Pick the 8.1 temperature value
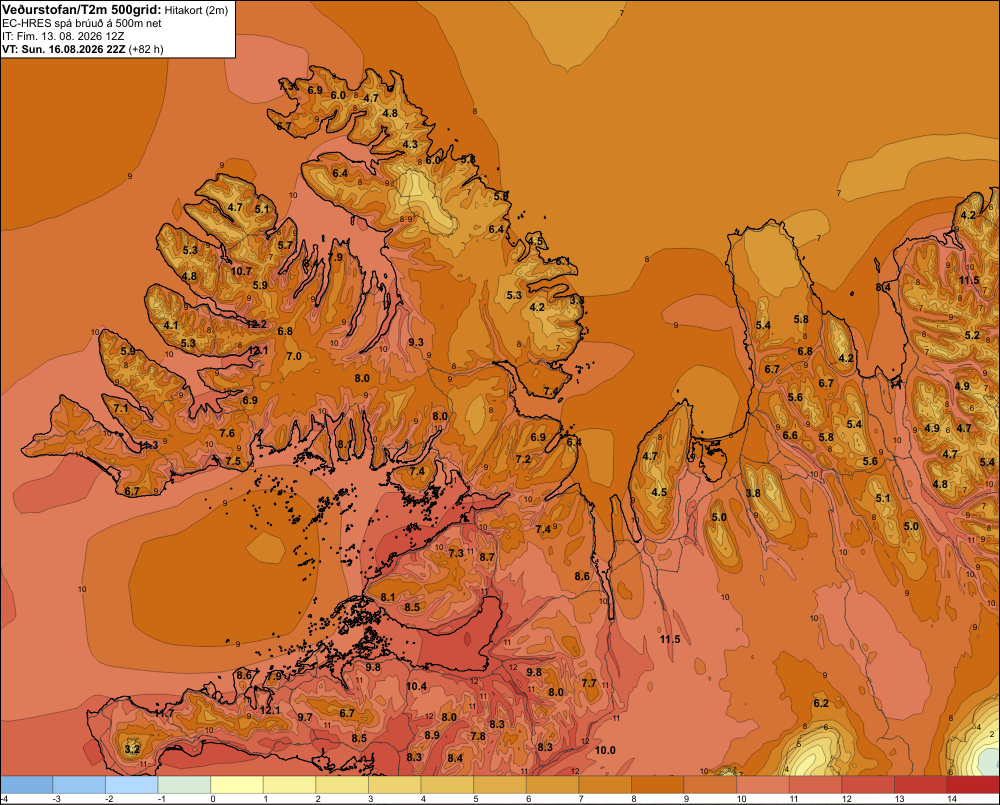This screenshot has width=1000, height=805. (388, 597)
